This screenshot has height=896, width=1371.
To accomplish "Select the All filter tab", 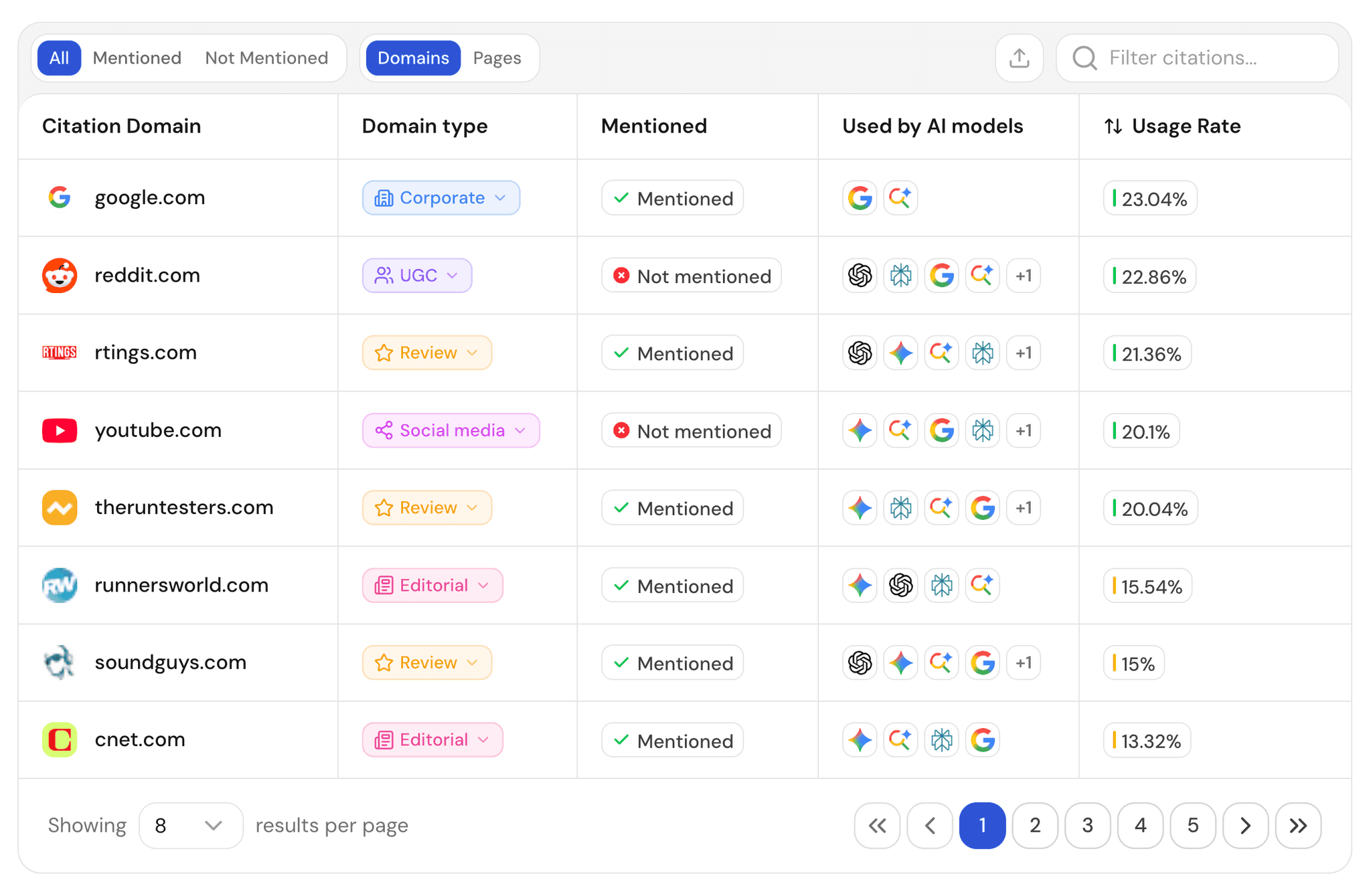I will point(59,58).
